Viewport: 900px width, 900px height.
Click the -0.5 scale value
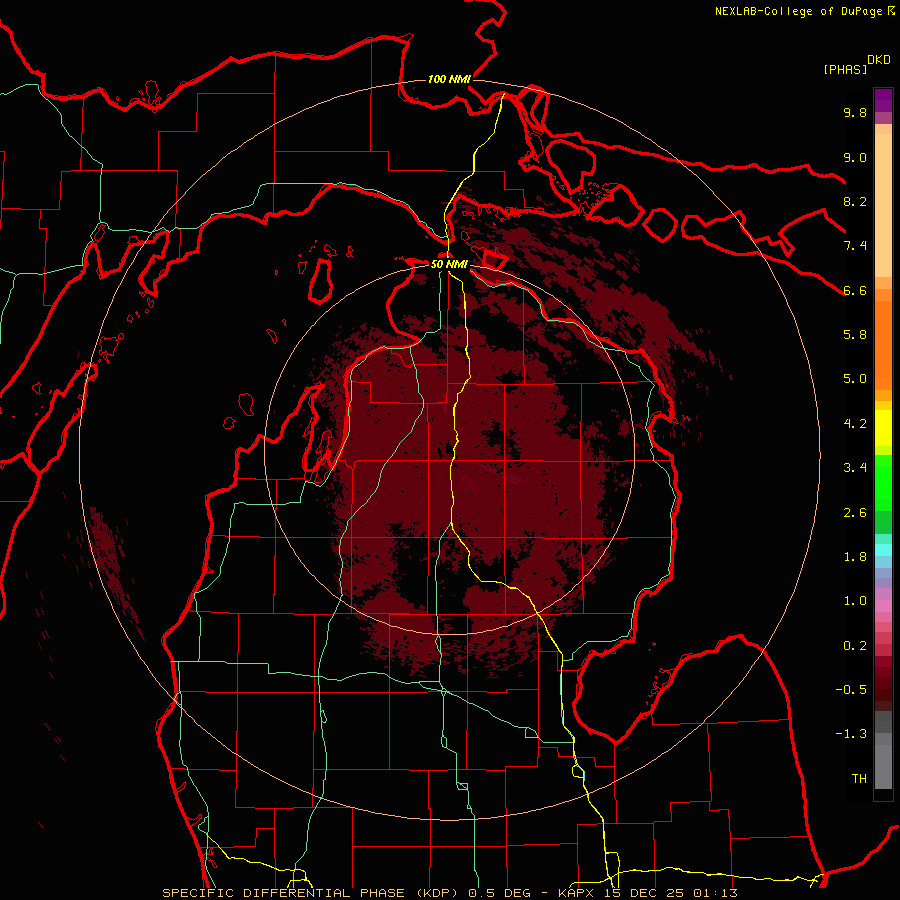tap(851, 690)
